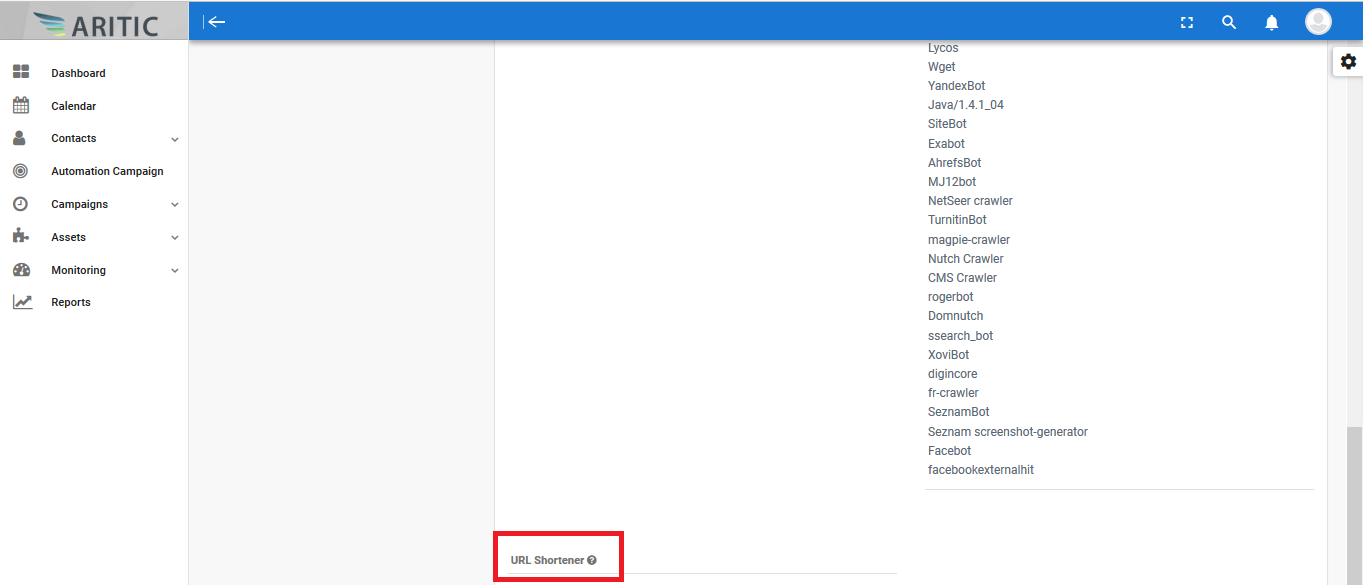This screenshot has width=1363, height=585.
Task: Click the Automation Campaign target icon
Action: pyautogui.click(x=20, y=171)
